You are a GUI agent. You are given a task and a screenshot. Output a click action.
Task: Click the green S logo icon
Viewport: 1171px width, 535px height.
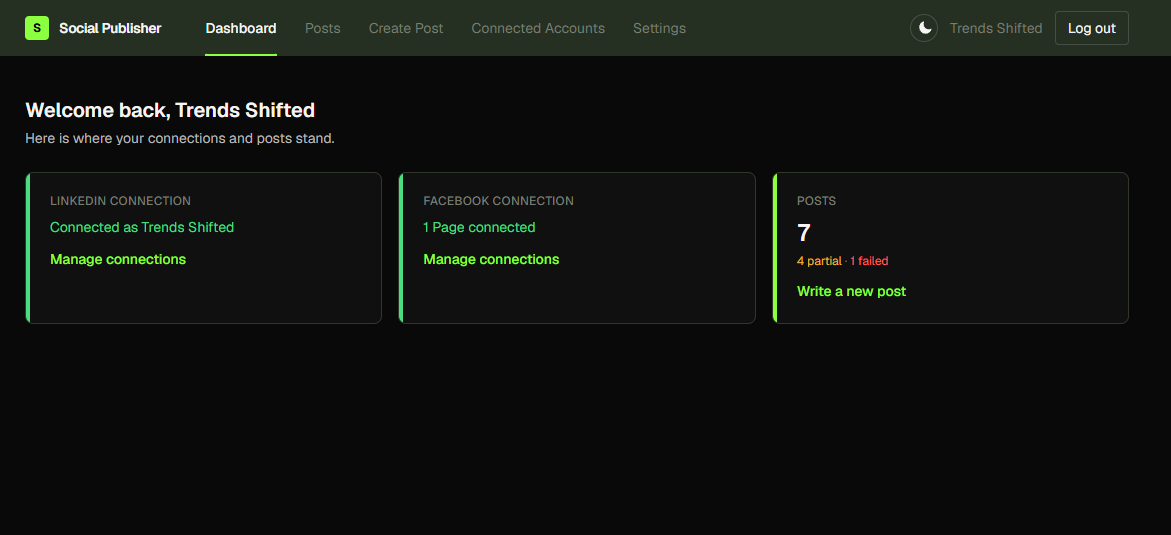(37, 28)
